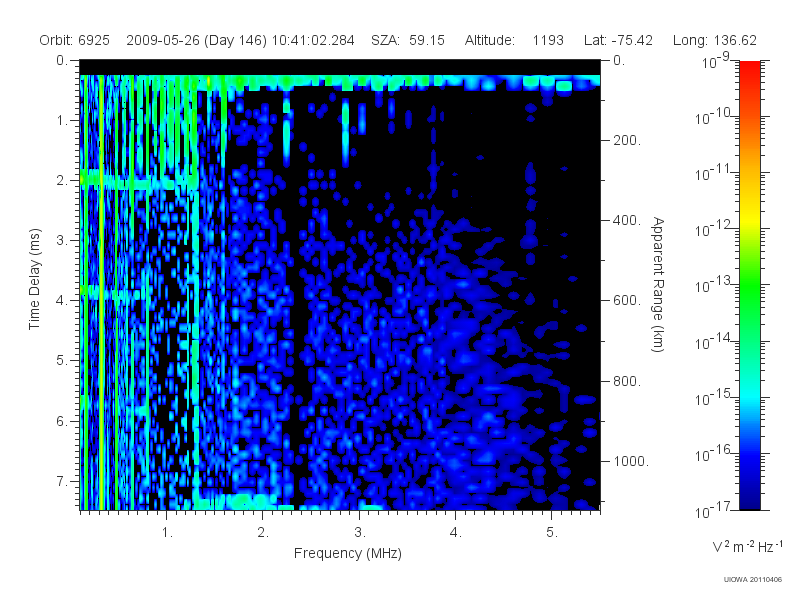Screen dimensions: 800x600
Task: Click the Apparent Range (km) axis label
Action: coord(658,284)
